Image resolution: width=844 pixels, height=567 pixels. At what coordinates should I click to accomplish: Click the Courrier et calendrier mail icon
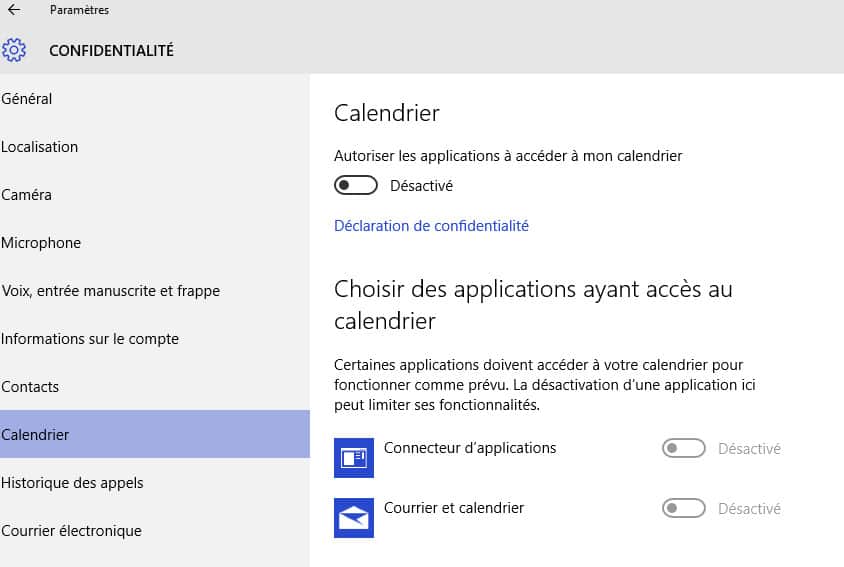354,517
